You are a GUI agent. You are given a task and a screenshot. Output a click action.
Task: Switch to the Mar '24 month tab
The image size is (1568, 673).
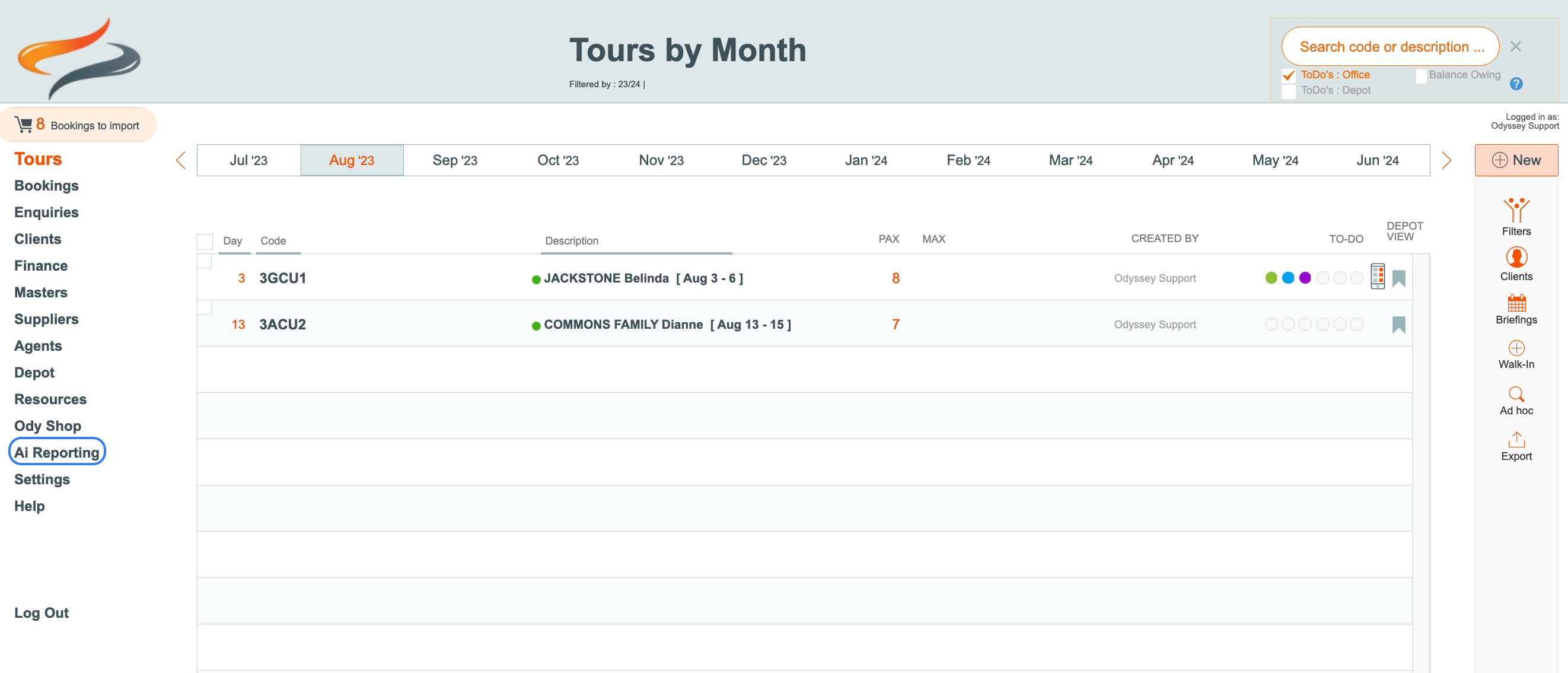pos(1070,160)
